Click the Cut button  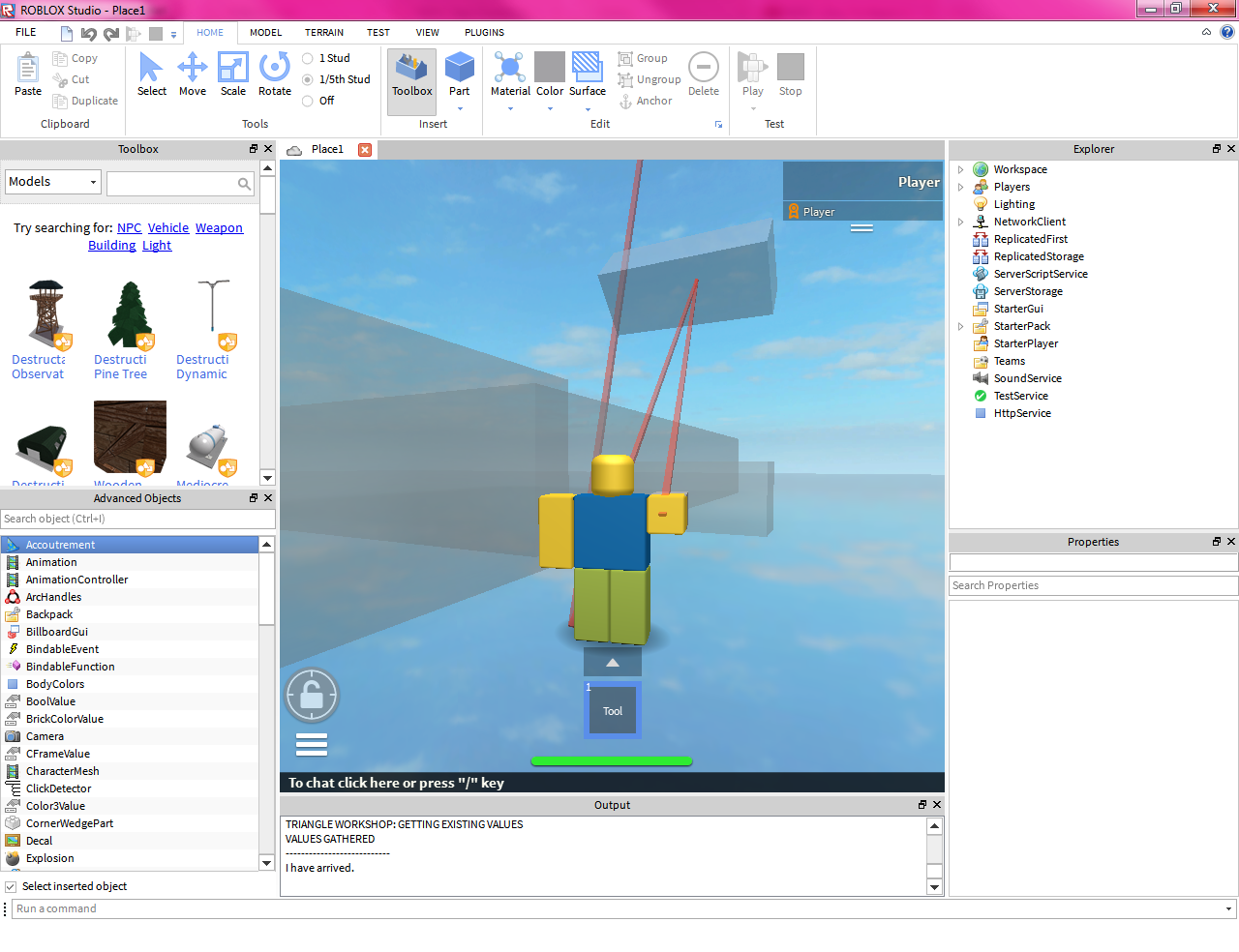[x=72, y=79]
